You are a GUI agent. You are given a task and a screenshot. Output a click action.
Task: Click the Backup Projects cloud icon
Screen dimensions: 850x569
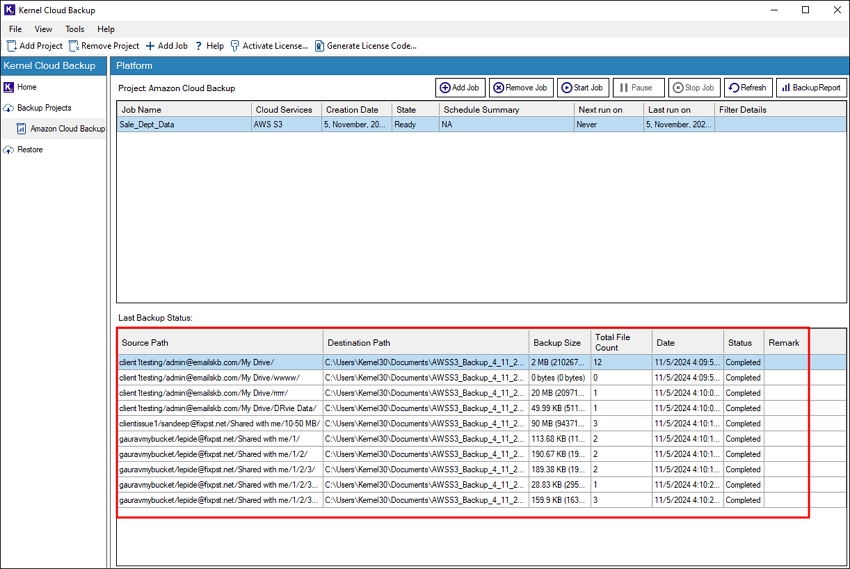click(x=8, y=108)
